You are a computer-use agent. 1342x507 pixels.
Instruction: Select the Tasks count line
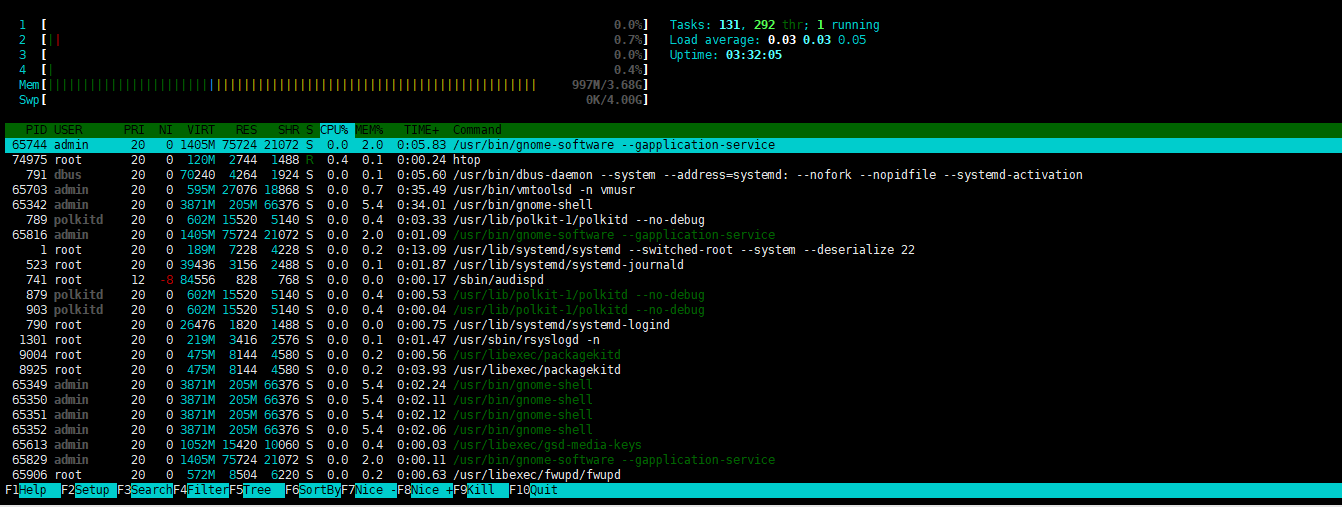tap(775, 25)
